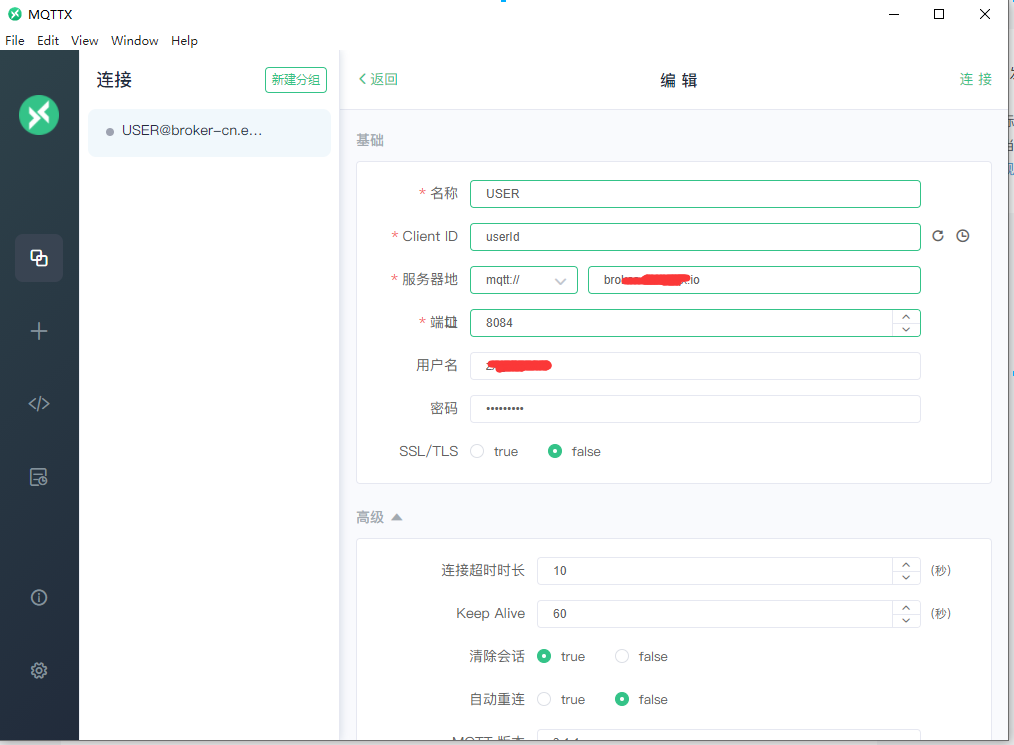Click the Client ID input field
This screenshot has width=1014, height=745.
[x=695, y=237]
